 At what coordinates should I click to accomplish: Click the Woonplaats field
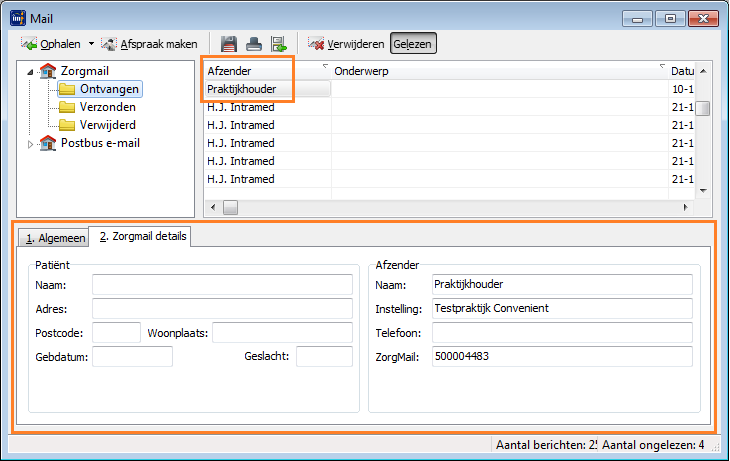coord(282,333)
